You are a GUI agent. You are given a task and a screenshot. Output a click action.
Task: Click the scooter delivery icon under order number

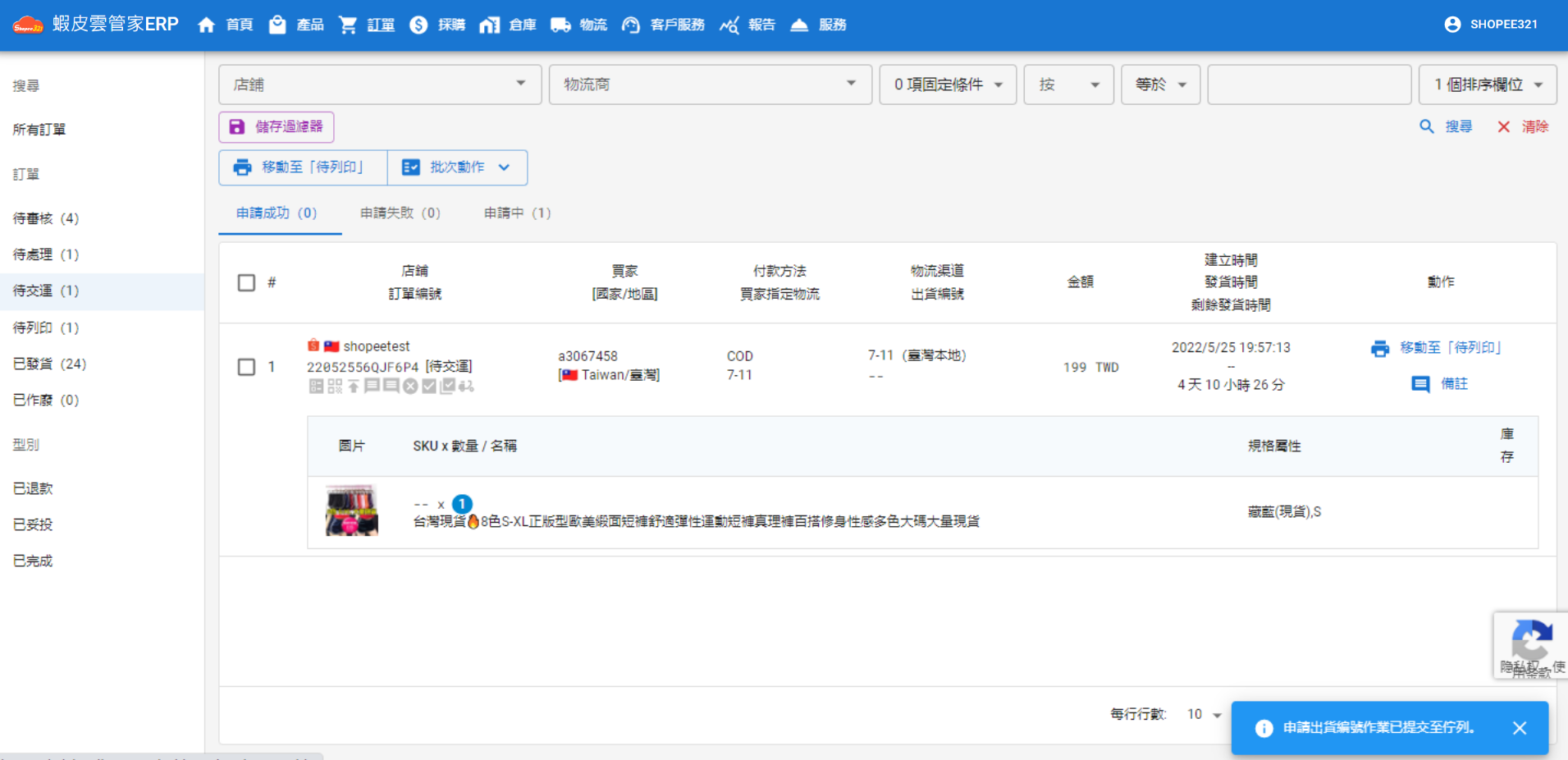[466, 387]
